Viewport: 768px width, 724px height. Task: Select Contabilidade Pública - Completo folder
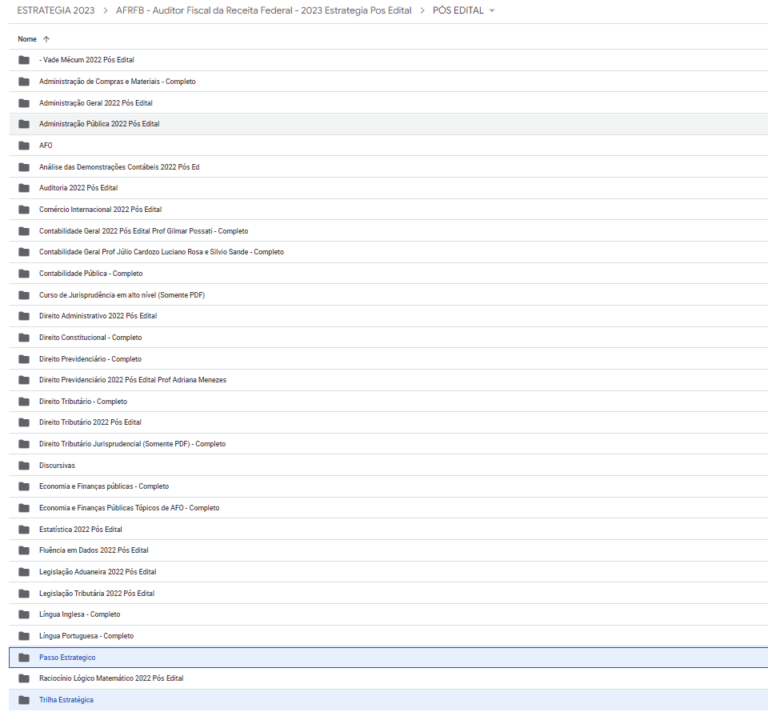click(388, 273)
